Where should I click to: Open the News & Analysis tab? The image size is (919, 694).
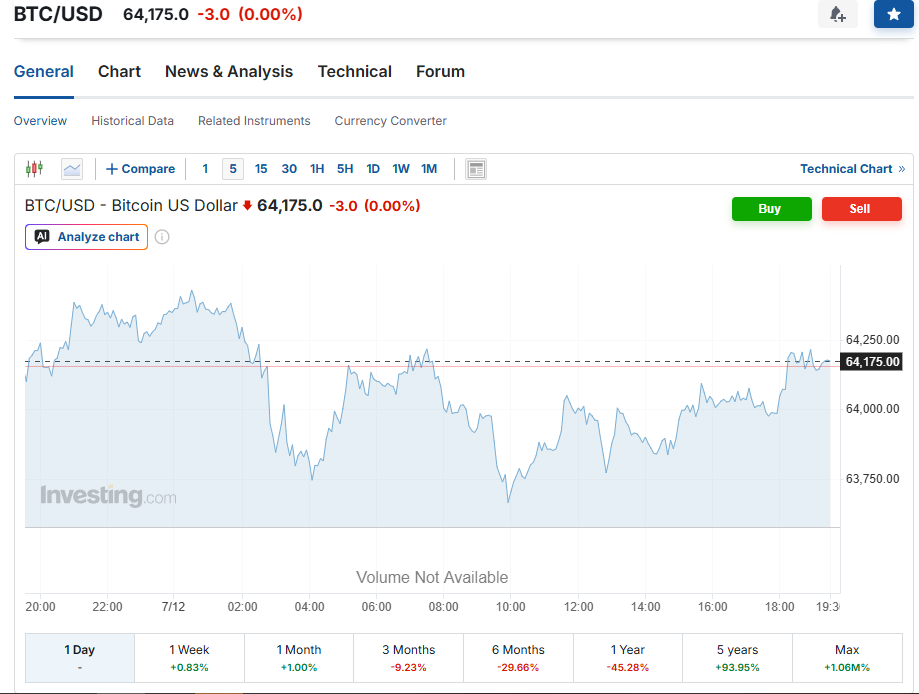click(229, 72)
